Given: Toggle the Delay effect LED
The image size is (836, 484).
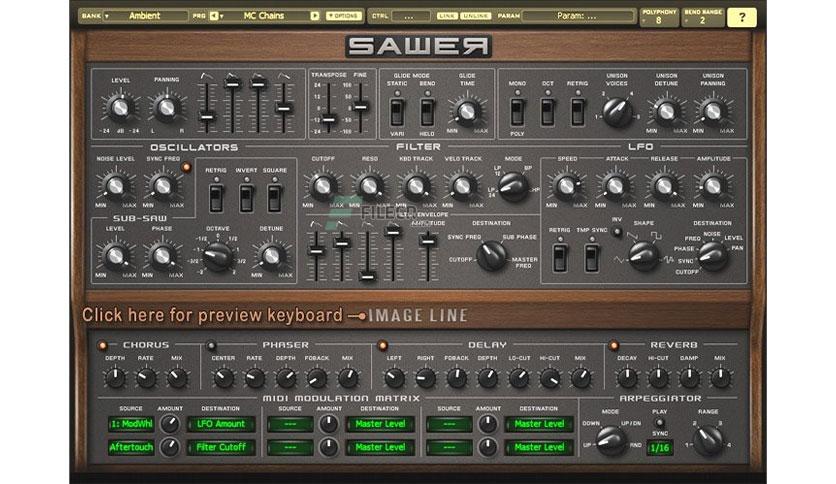Looking at the screenshot, I should [382, 346].
